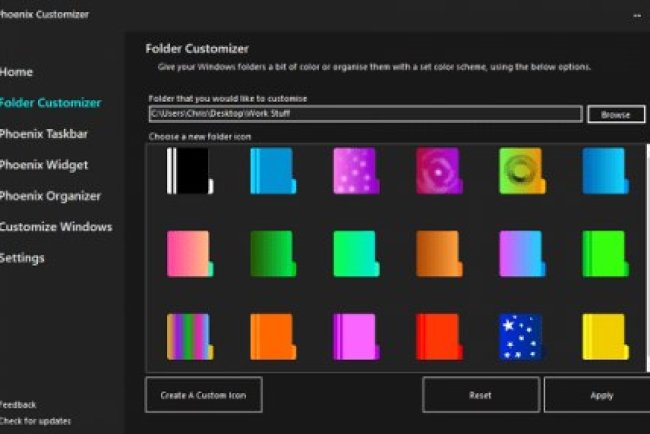
Task: Open the Home section in sidebar
Action: coord(17,72)
